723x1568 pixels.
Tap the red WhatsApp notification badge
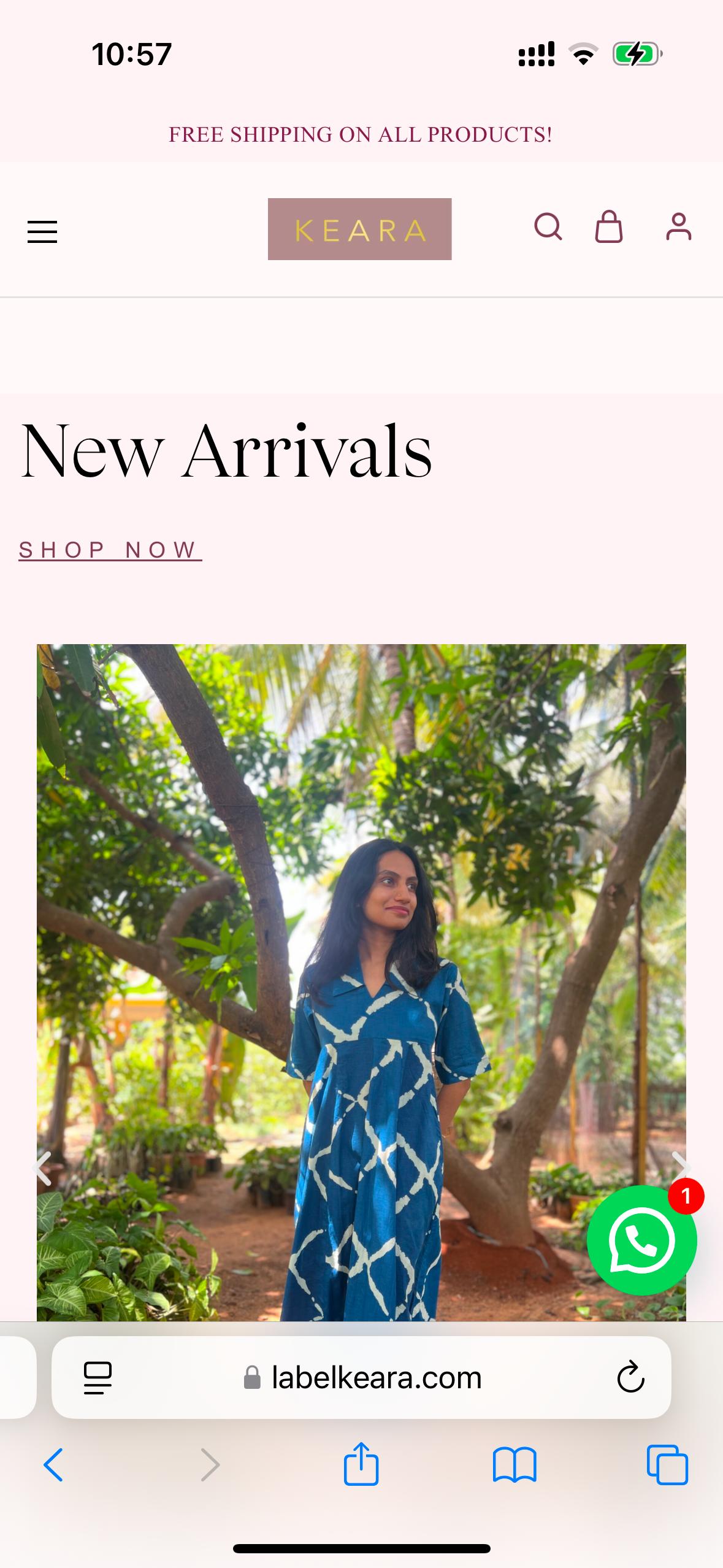[x=686, y=1196]
